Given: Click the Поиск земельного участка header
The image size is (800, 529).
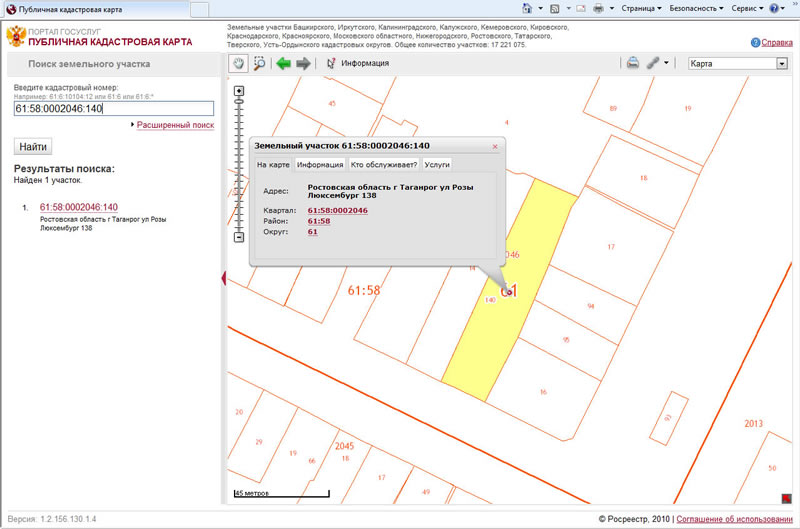Looking at the screenshot, I should coord(89,64).
